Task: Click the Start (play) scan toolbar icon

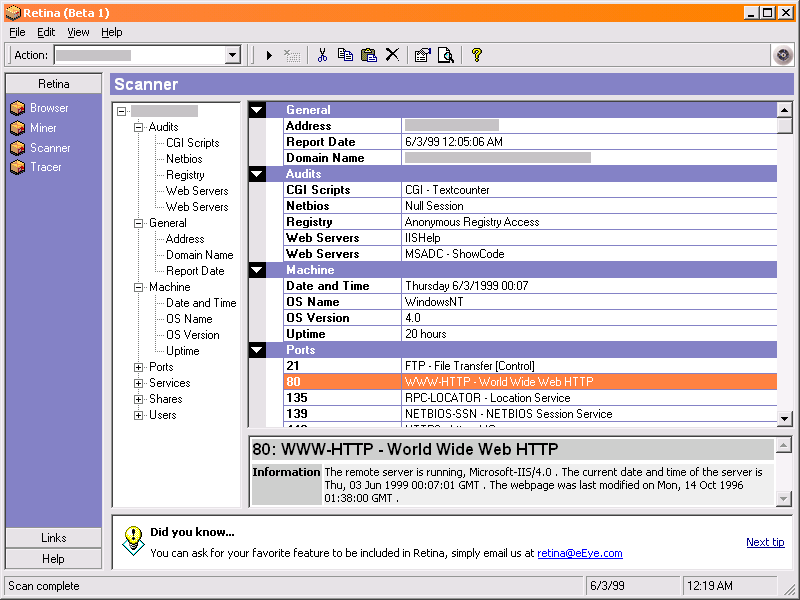Action: pyautogui.click(x=269, y=55)
